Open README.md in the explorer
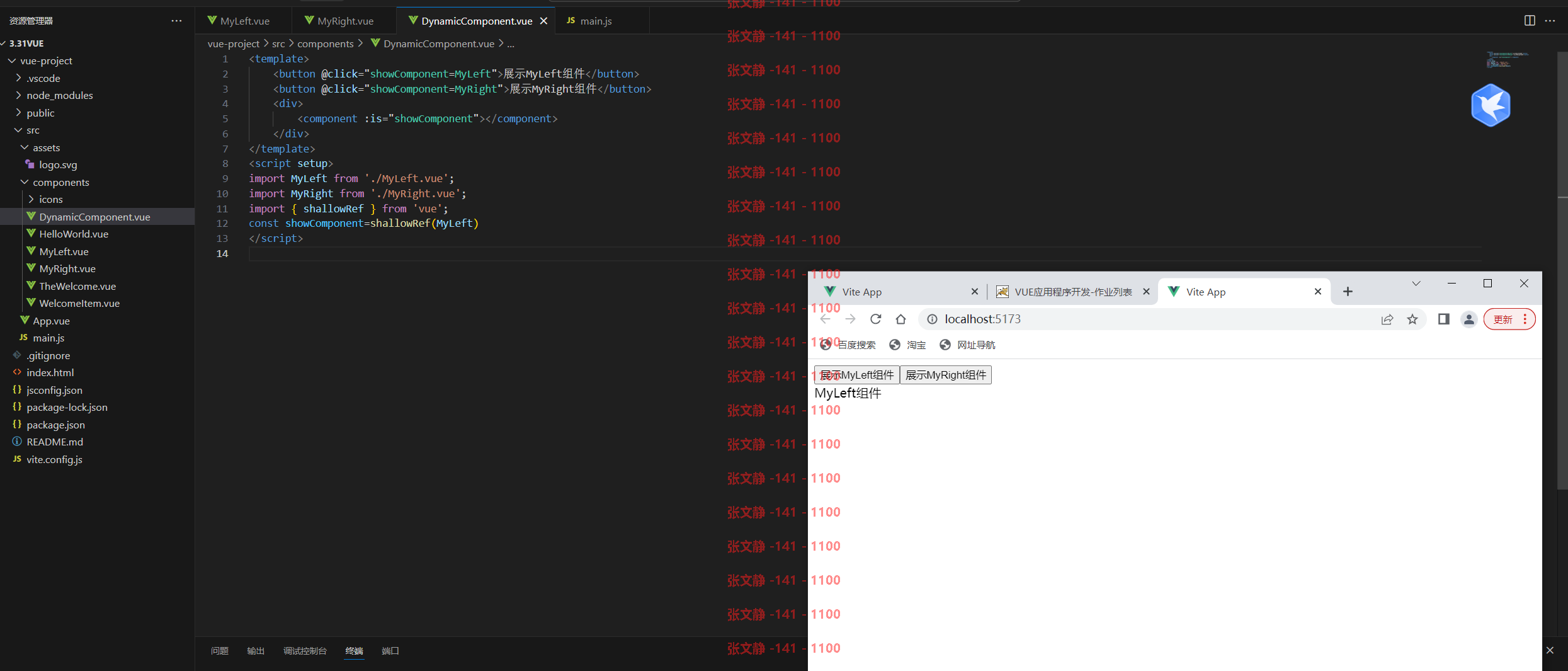Image resolution: width=1568 pixels, height=671 pixels. tap(98, 442)
